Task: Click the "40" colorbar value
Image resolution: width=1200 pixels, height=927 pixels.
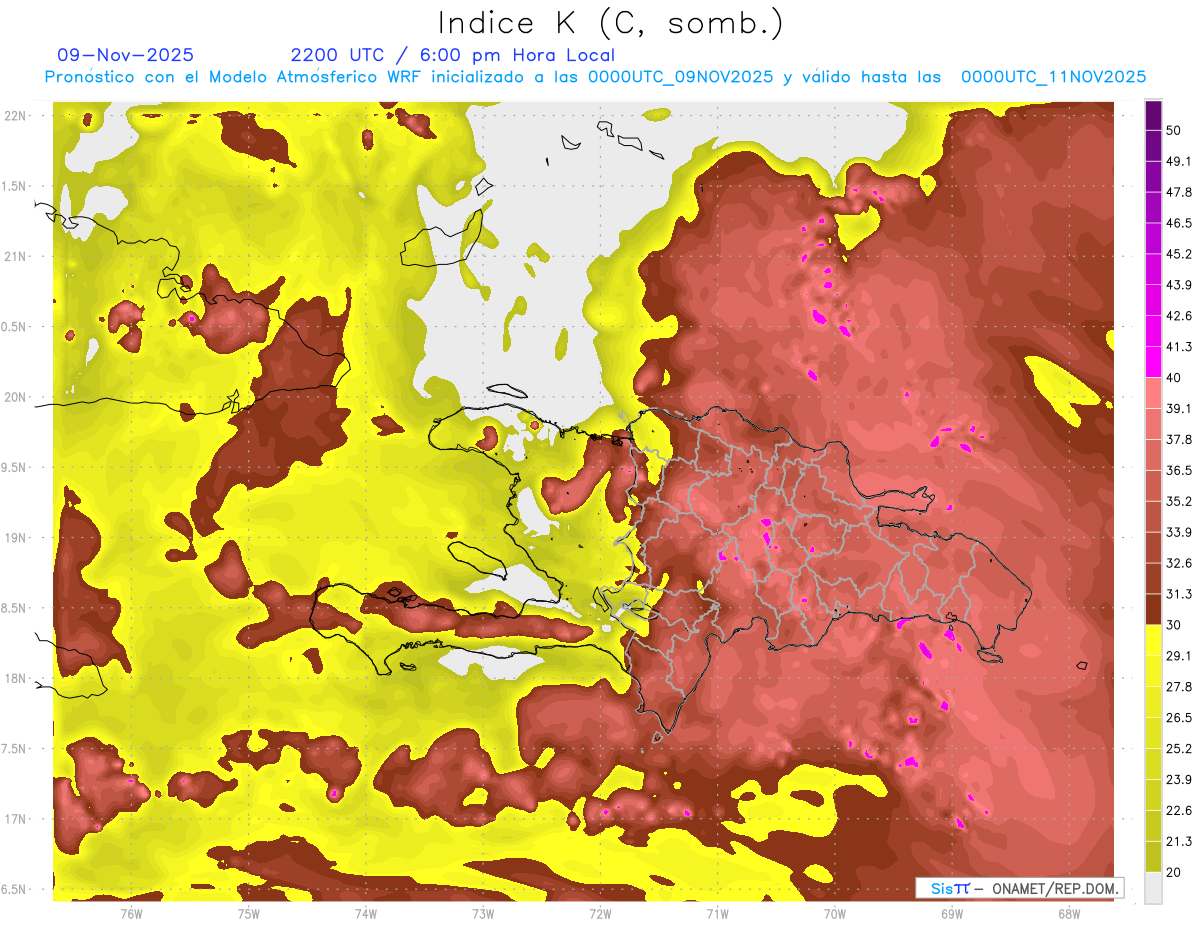Action: coord(1174,378)
